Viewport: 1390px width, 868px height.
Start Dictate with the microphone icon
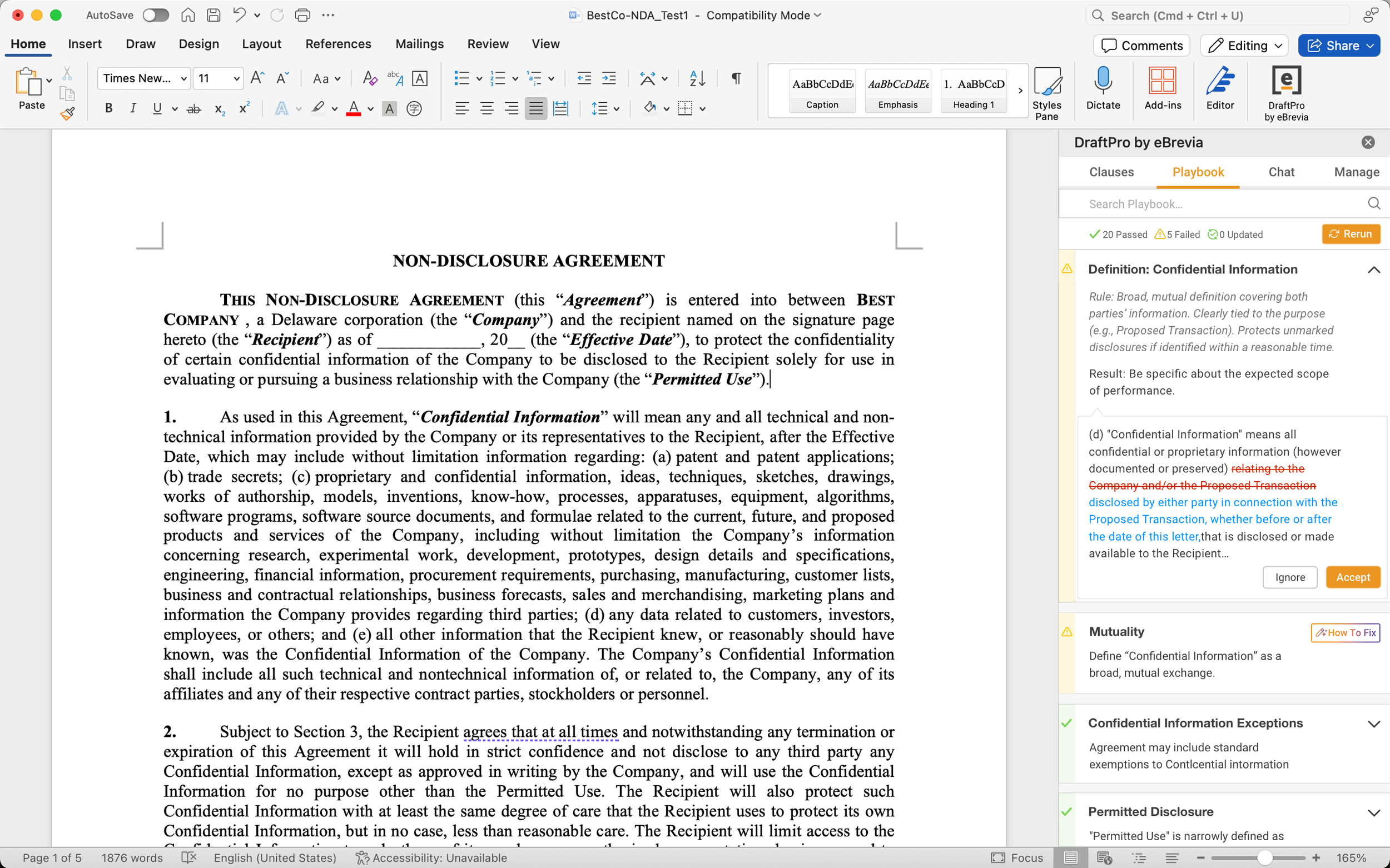pos(1103,88)
